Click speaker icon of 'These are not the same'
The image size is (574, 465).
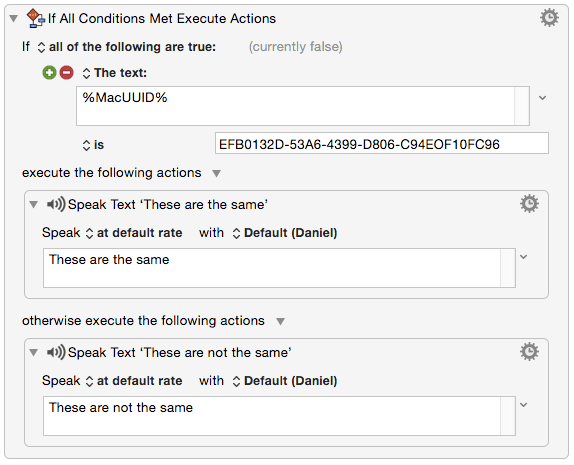coord(56,352)
